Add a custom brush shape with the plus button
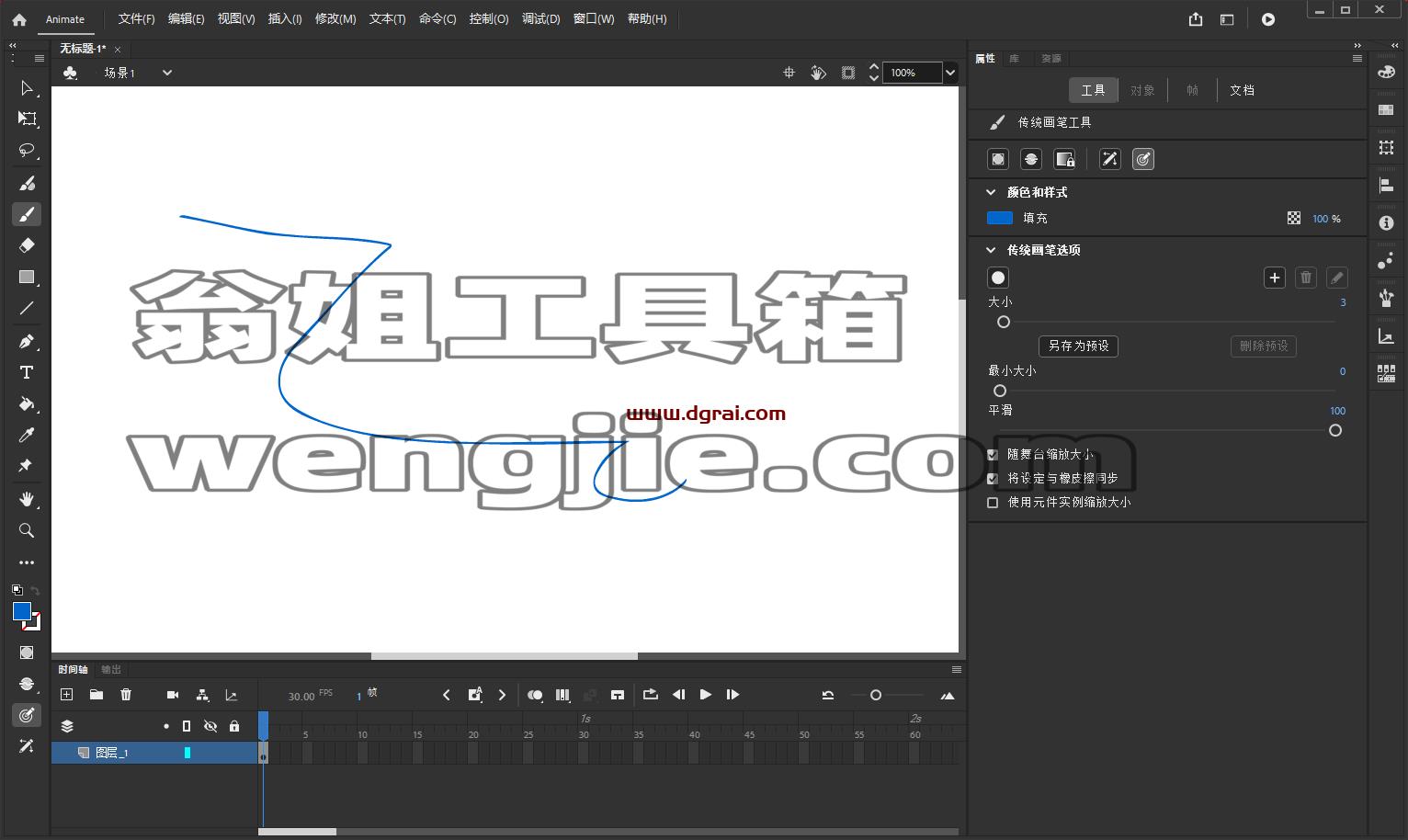1408x840 pixels. pos(1275,278)
